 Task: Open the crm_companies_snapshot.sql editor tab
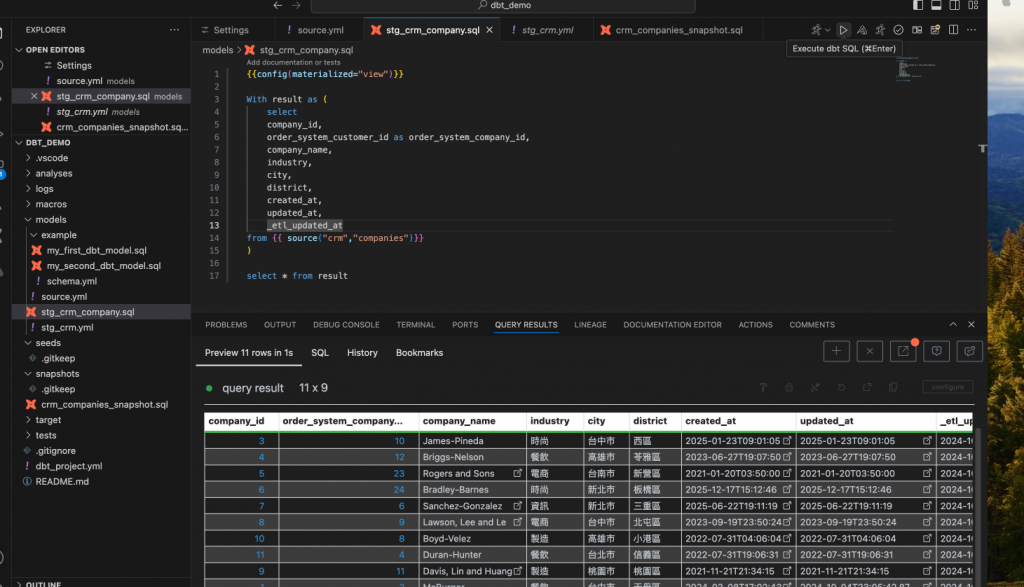(x=678, y=30)
